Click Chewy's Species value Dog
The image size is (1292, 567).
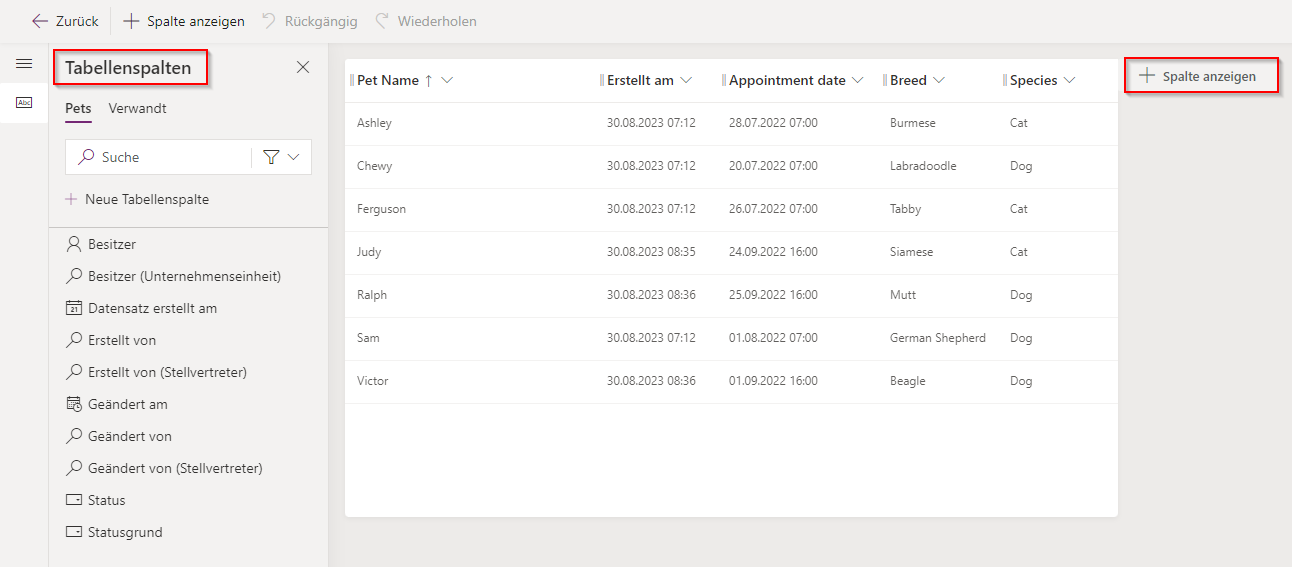point(1021,166)
